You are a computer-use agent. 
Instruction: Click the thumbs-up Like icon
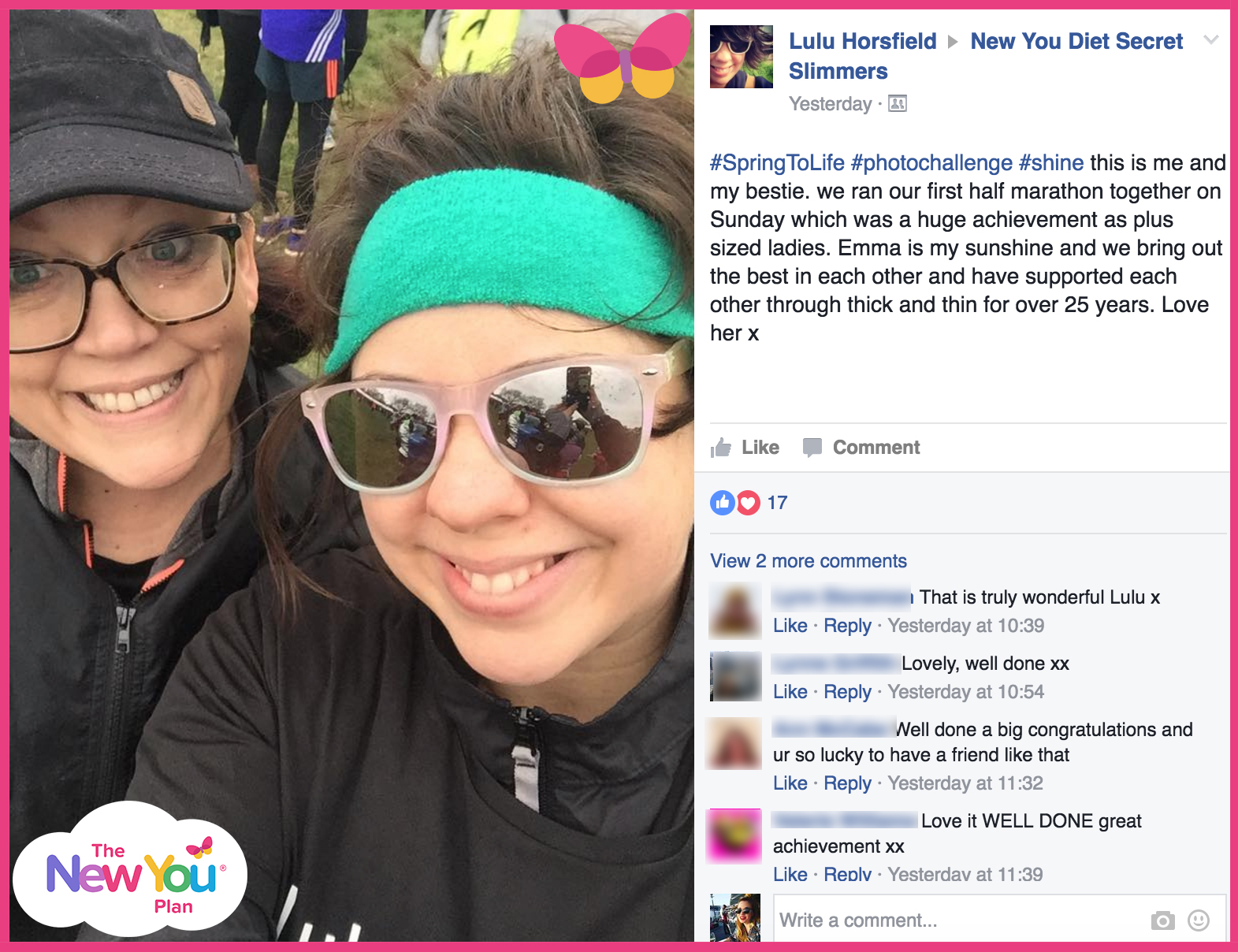[721, 448]
